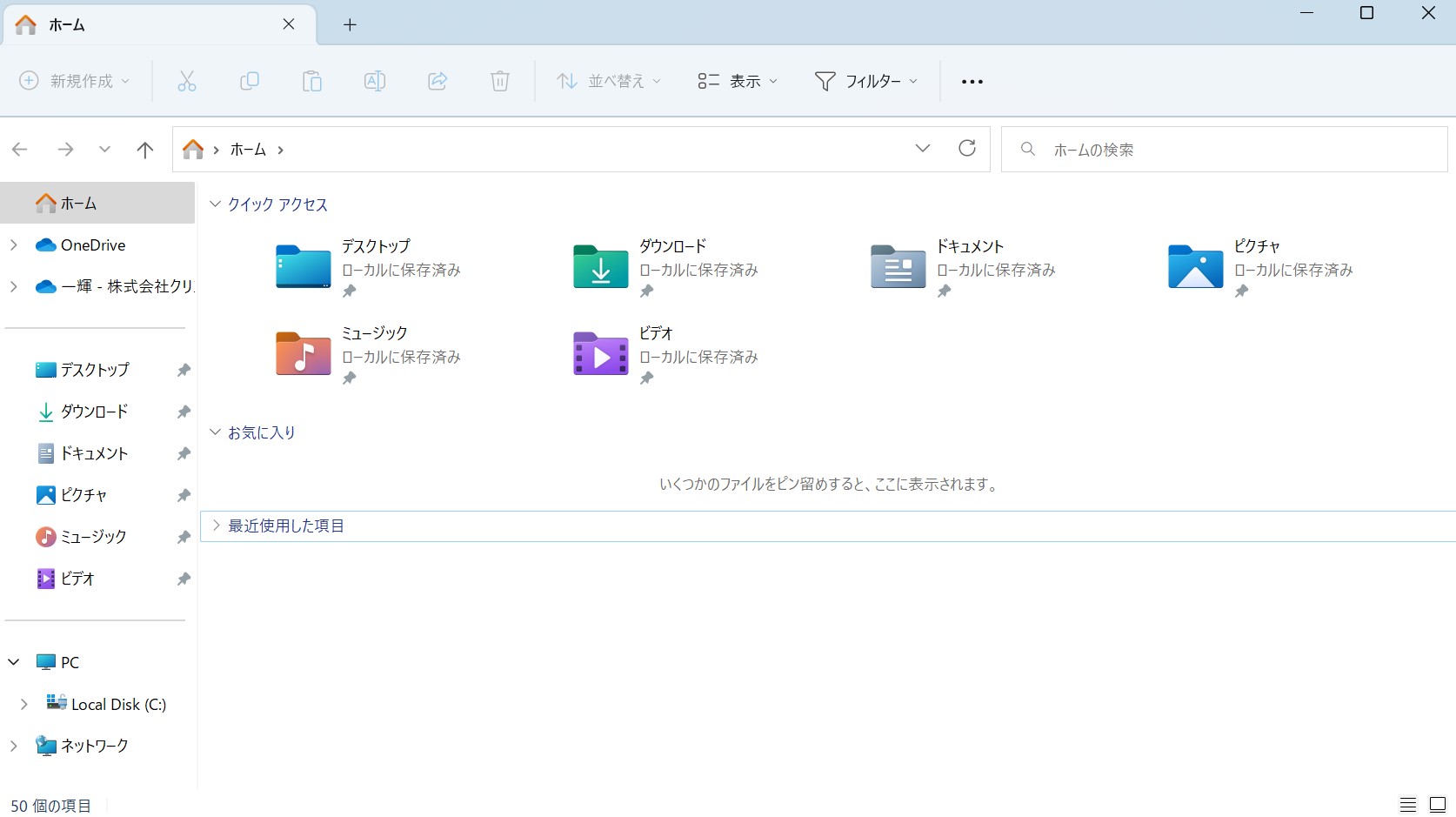Open the 並べ替え sort menu
Screen dimensions: 1456x817
pos(609,81)
